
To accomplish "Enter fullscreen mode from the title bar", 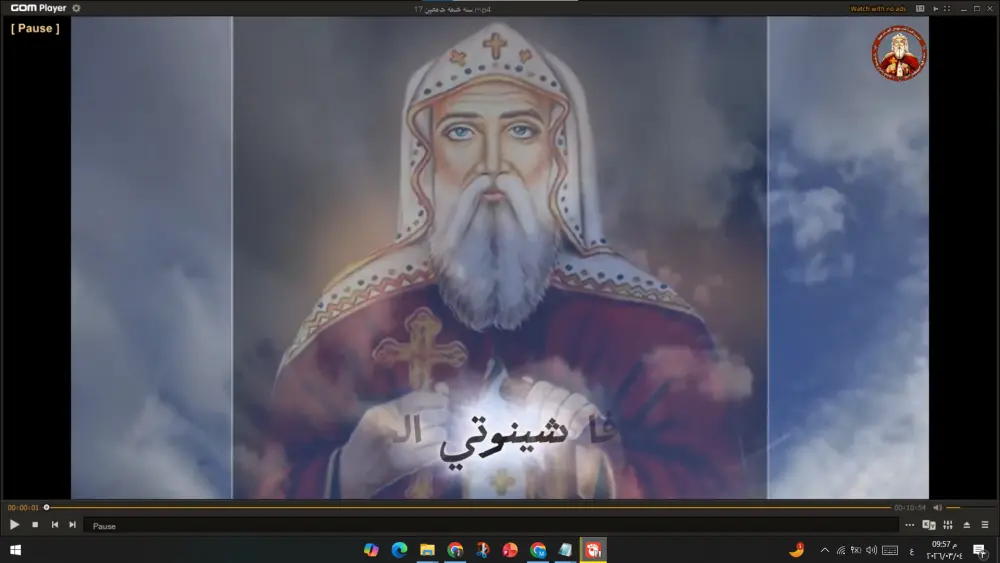I will click(947, 9).
